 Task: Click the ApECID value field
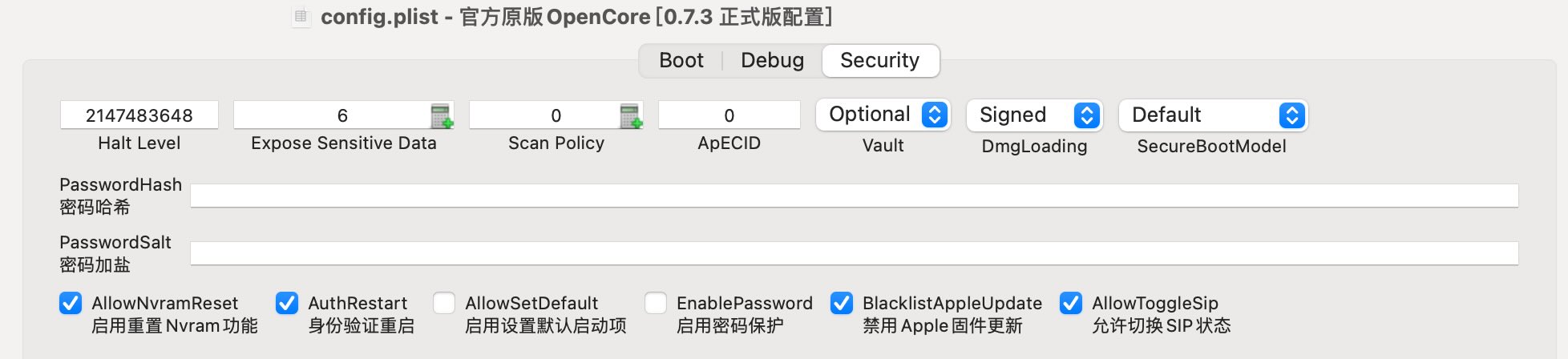(729, 115)
